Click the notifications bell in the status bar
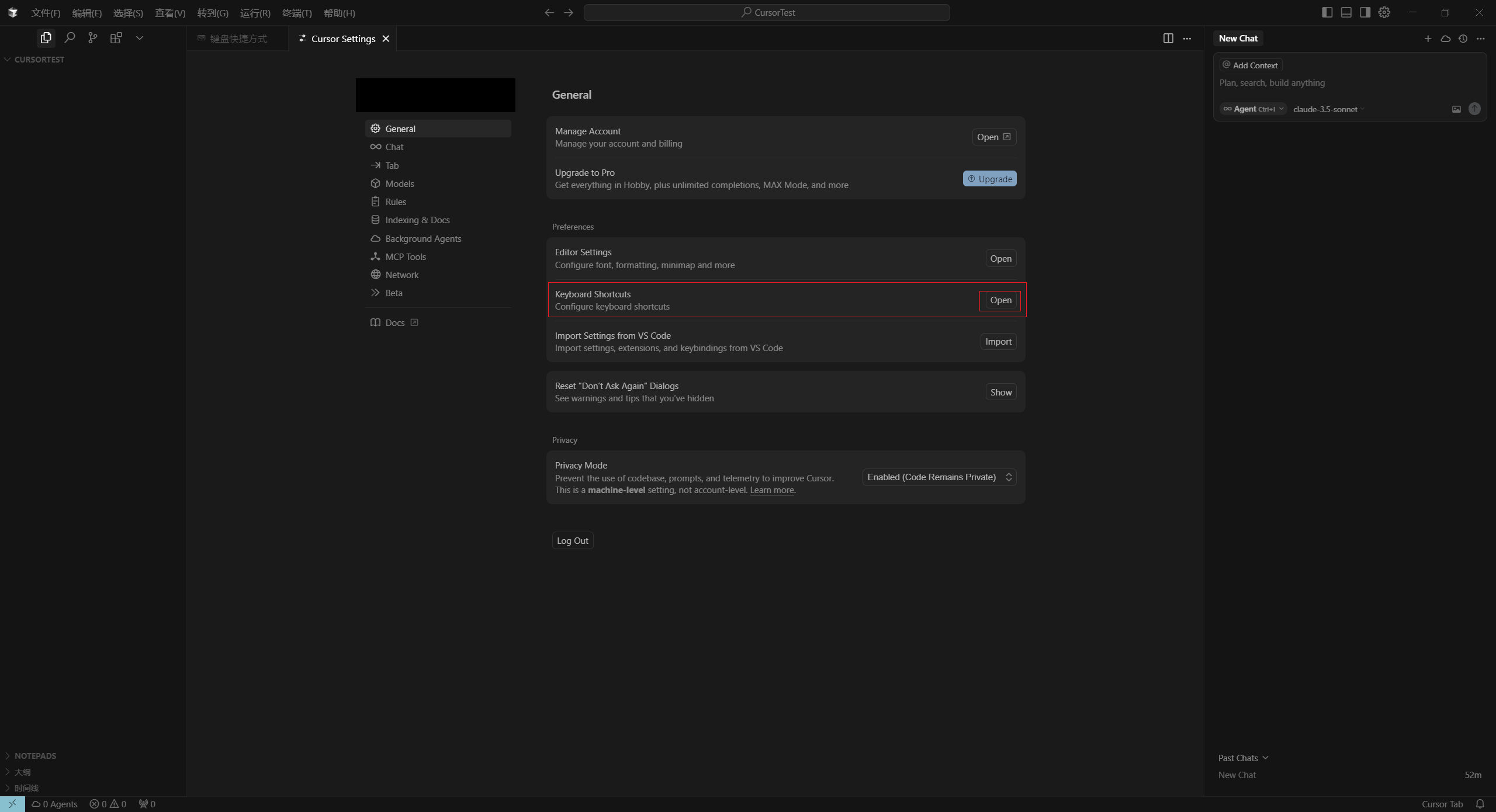The image size is (1496, 812). point(1480,804)
